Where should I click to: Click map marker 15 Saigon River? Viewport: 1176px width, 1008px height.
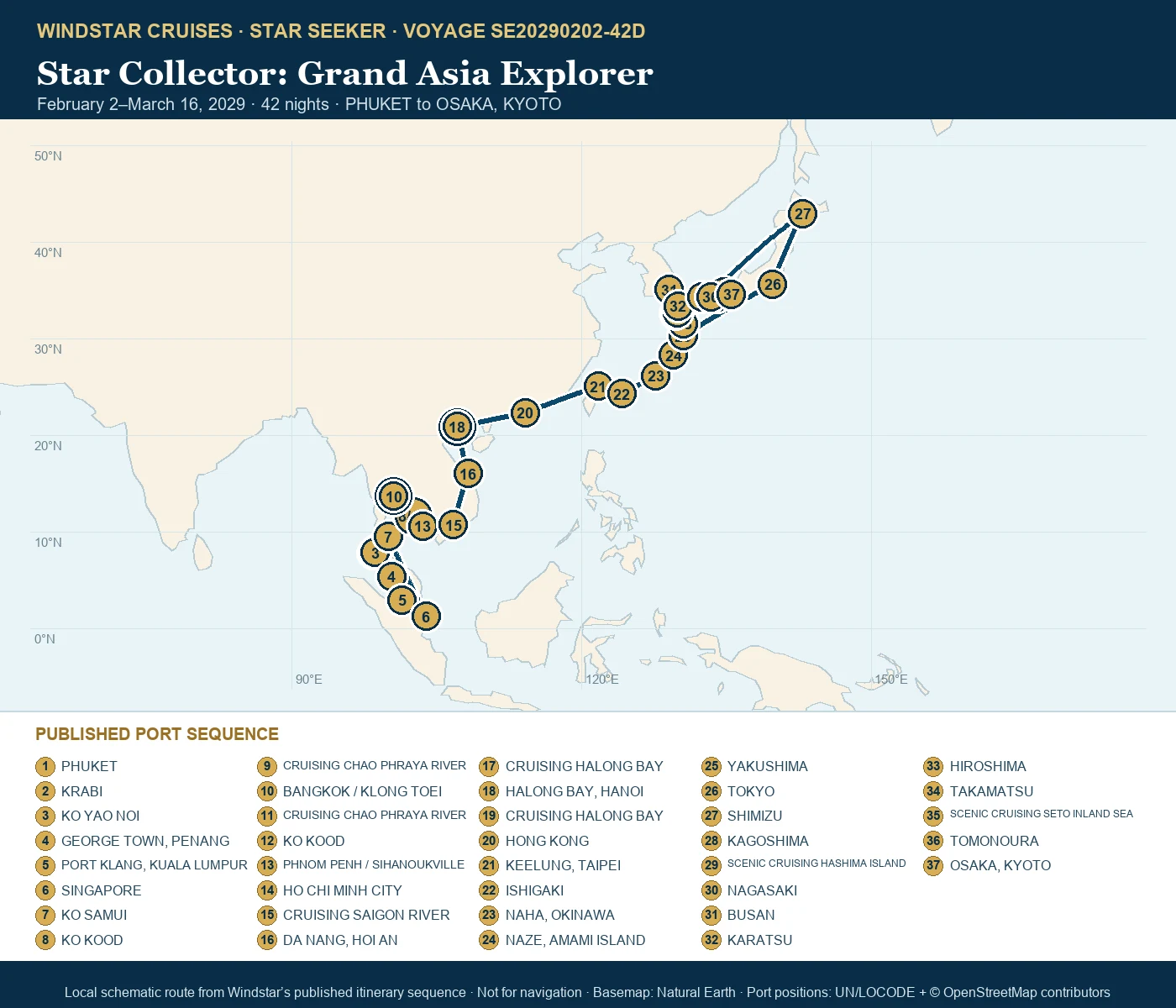[454, 525]
